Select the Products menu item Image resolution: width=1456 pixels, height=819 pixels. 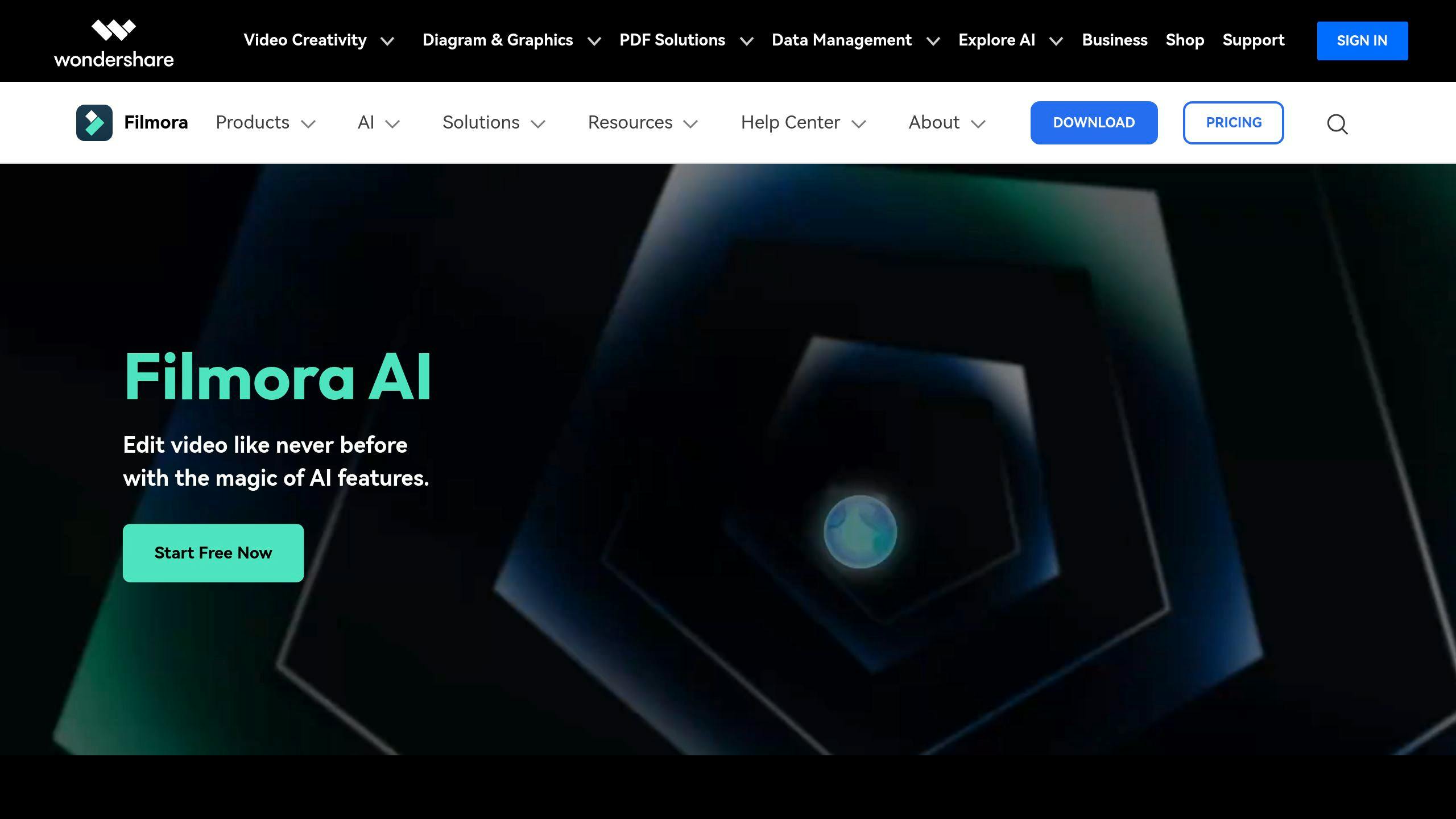(x=253, y=122)
